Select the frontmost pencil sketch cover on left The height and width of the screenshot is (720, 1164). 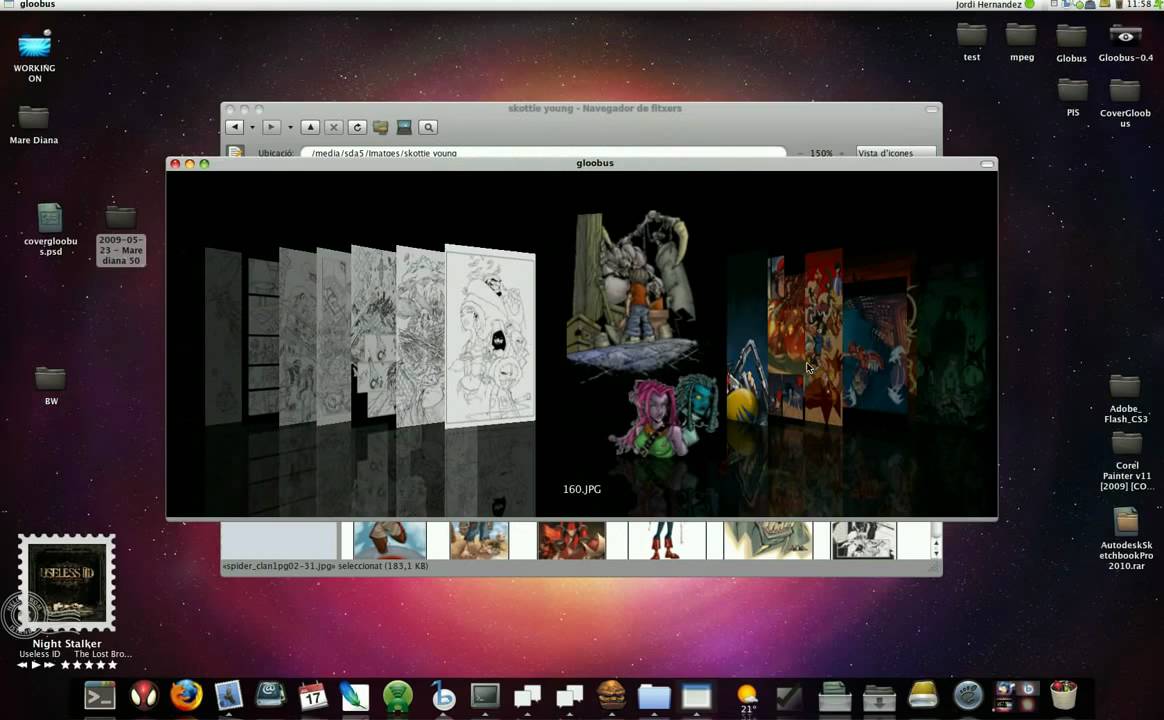tap(490, 336)
